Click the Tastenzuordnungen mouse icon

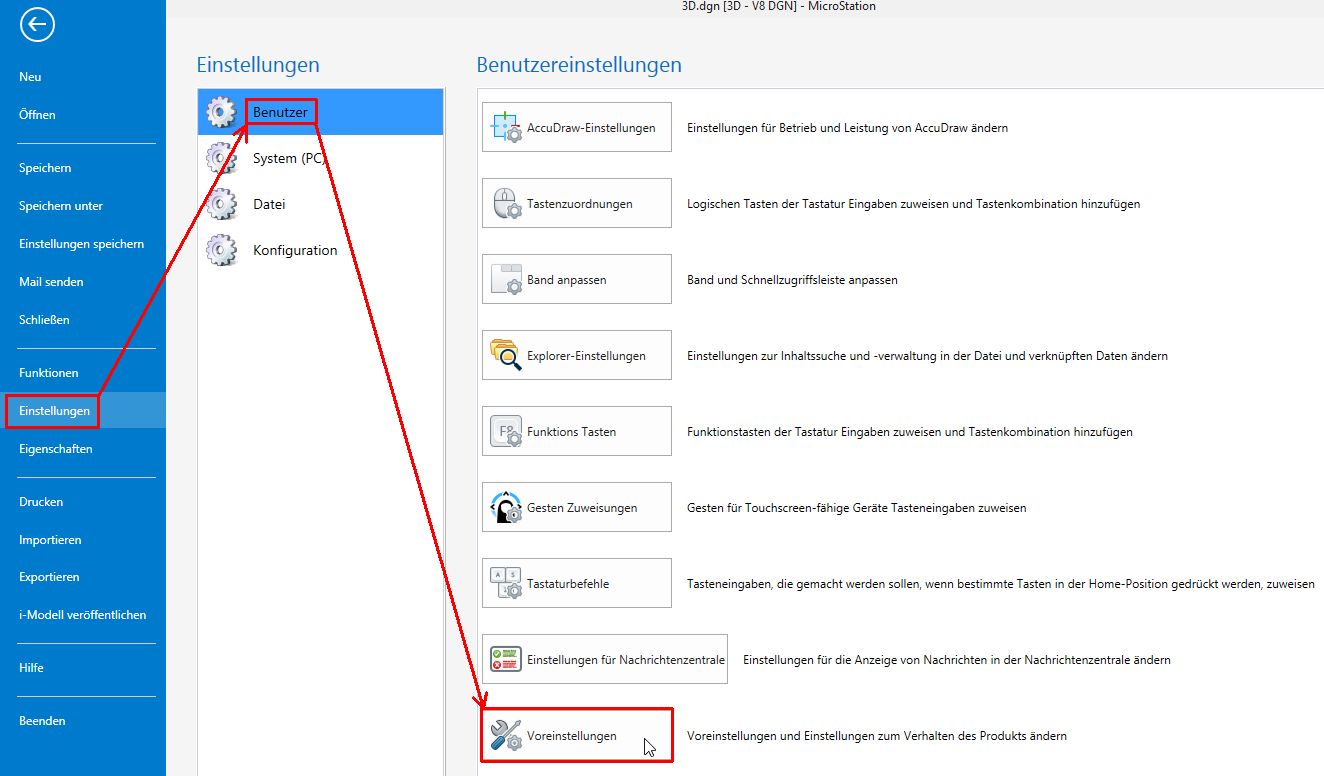click(x=506, y=204)
